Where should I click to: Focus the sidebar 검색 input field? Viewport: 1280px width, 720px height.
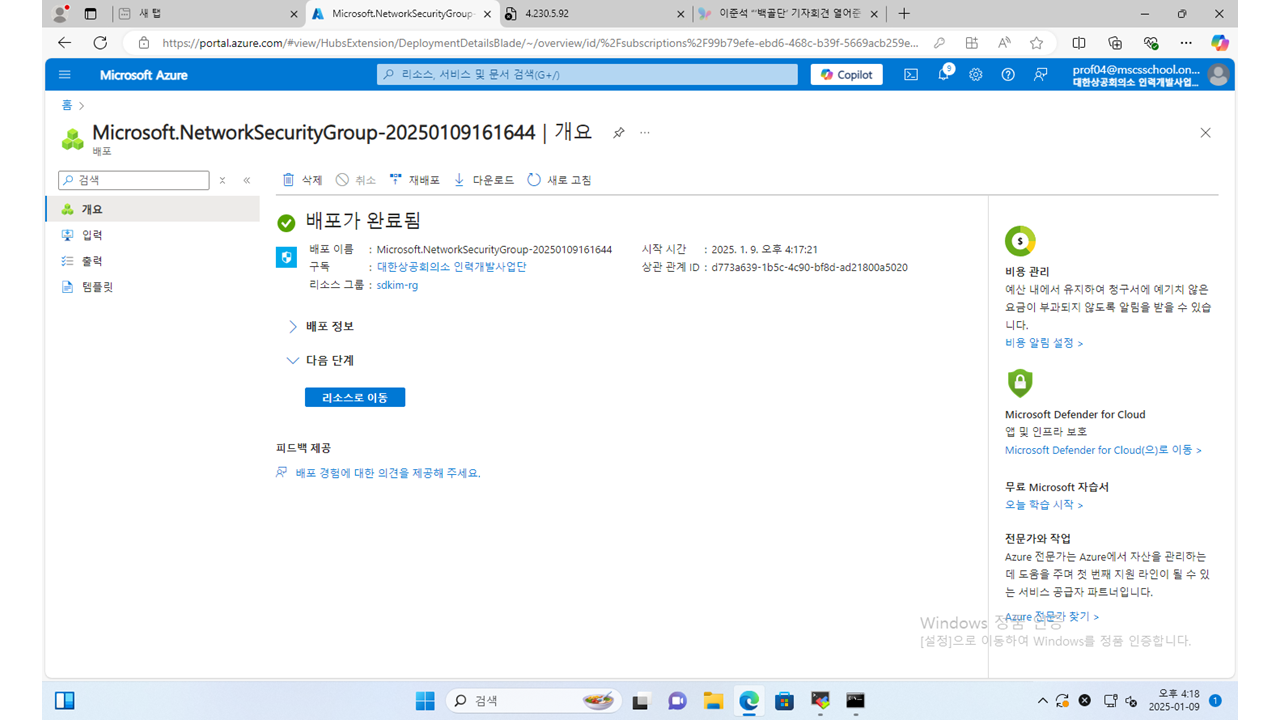(134, 181)
